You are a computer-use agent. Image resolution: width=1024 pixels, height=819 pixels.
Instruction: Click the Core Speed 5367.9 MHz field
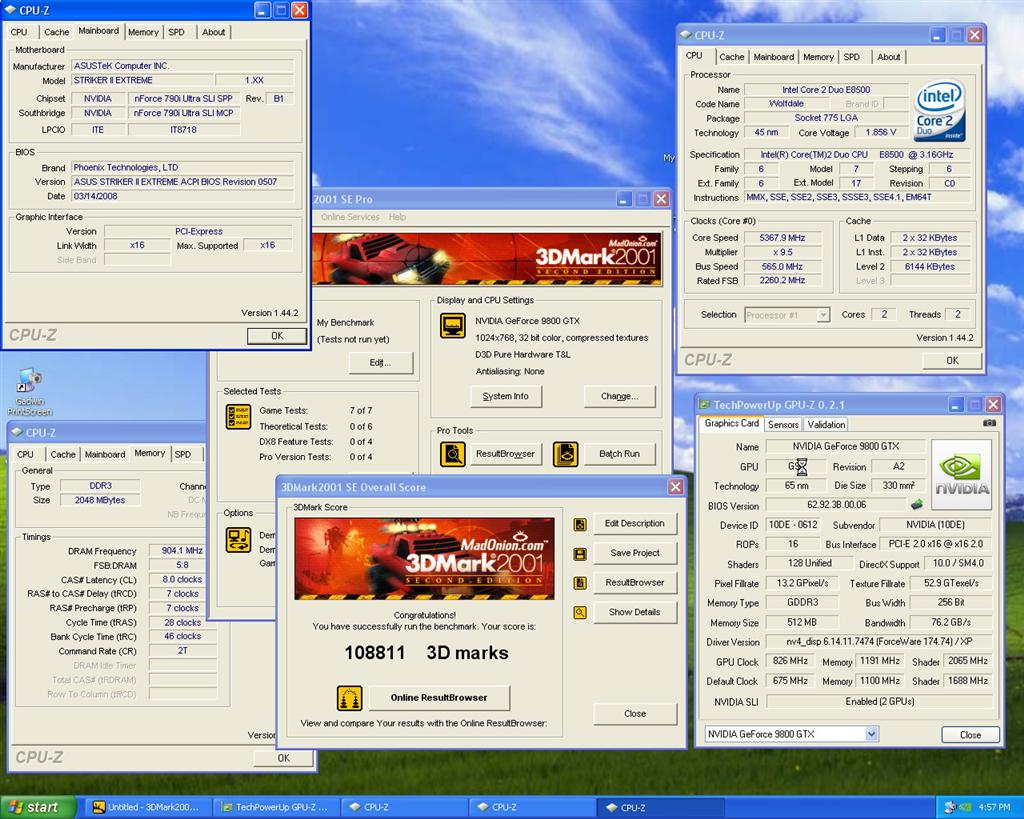coord(782,238)
